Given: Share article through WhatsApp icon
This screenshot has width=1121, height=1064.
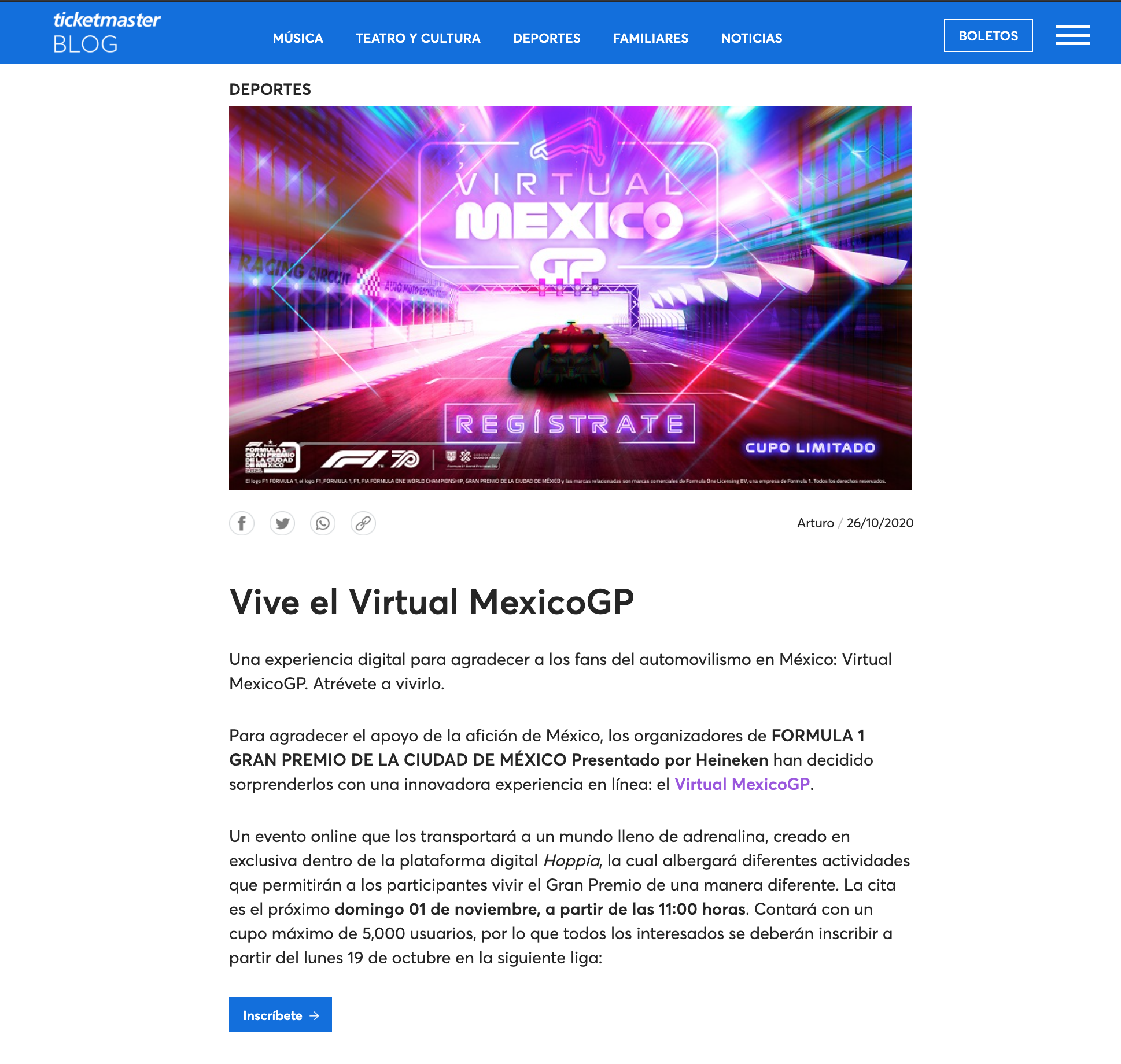Looking at the screenshot, I should pos(323,523).
